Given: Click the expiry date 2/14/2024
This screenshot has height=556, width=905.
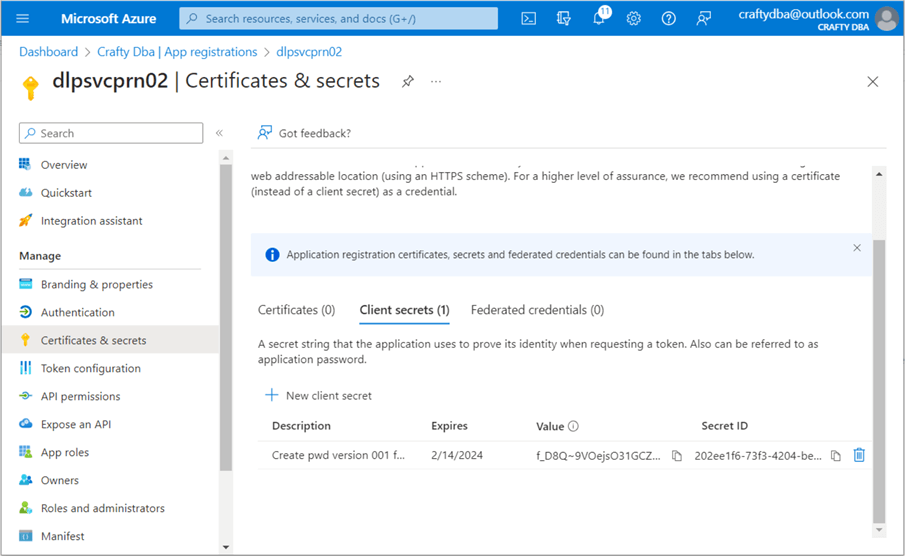Looking at the screenshot, I should 457,456.
